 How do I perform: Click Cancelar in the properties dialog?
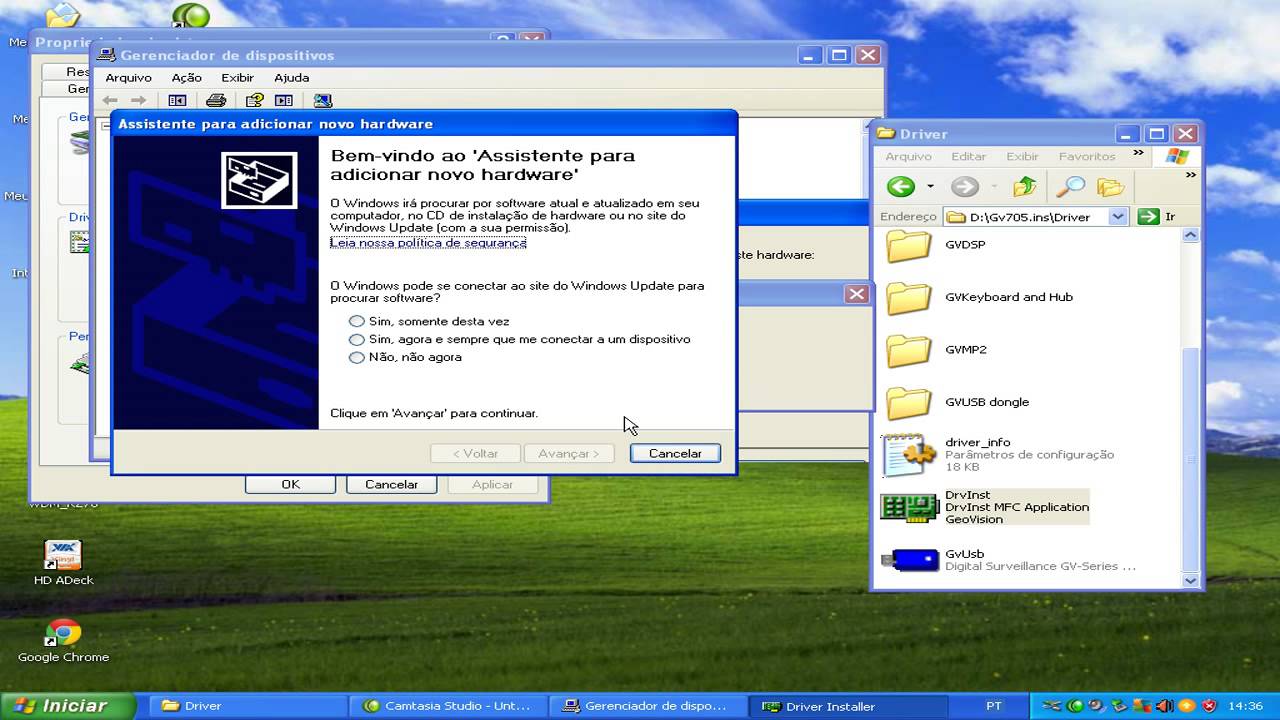tap(391, 484)
